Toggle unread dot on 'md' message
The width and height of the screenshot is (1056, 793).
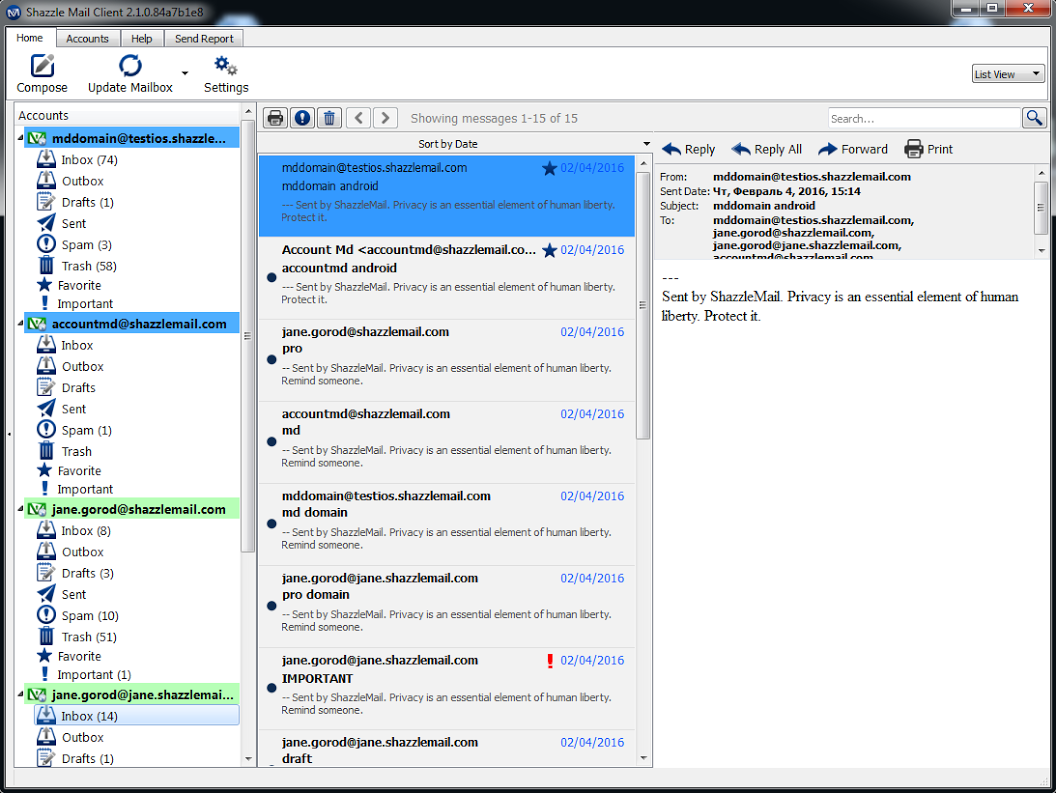(x=271, y=442)
